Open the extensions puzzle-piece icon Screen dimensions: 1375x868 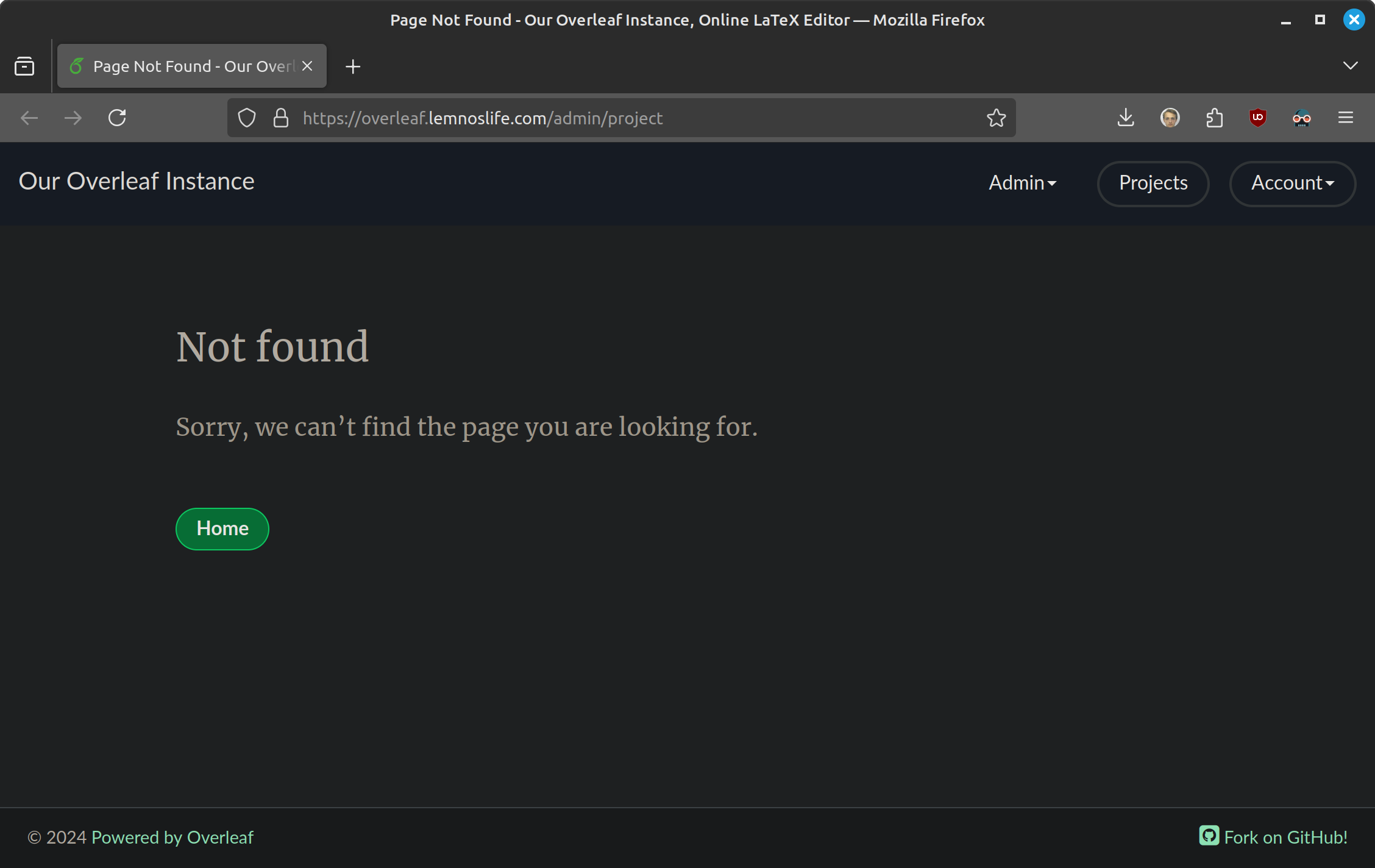[x=1214, y=118]
